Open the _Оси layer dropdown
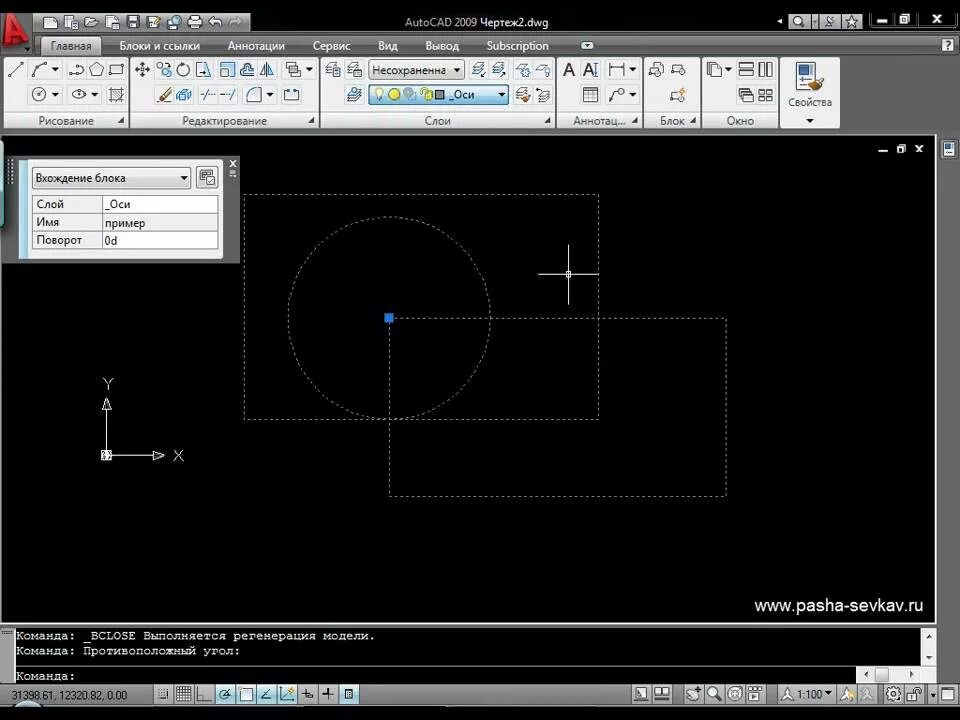Image resolution: width=960 pixels, height=720 pixels. click(x=438, y=94)
